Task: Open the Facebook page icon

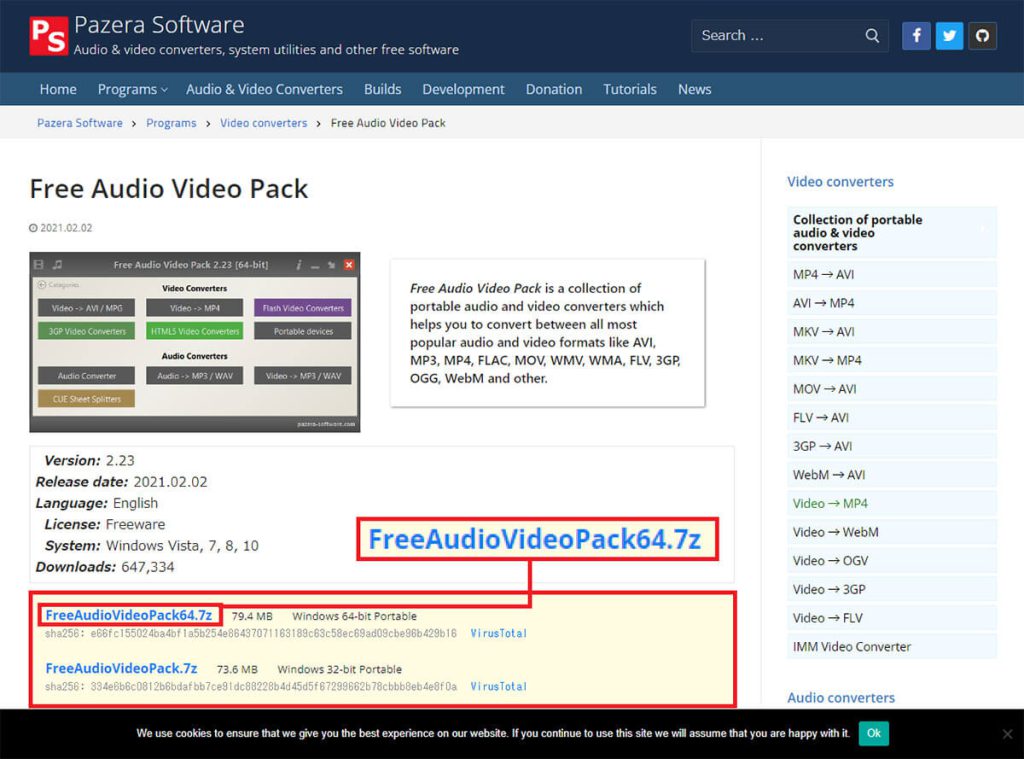Action: click(x=916, y=35)
